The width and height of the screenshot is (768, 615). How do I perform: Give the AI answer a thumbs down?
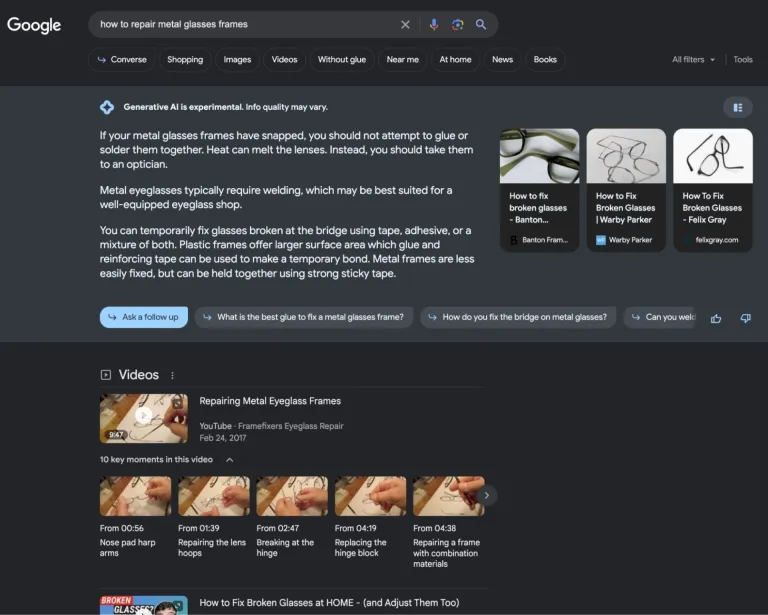(x=745, y=319)
